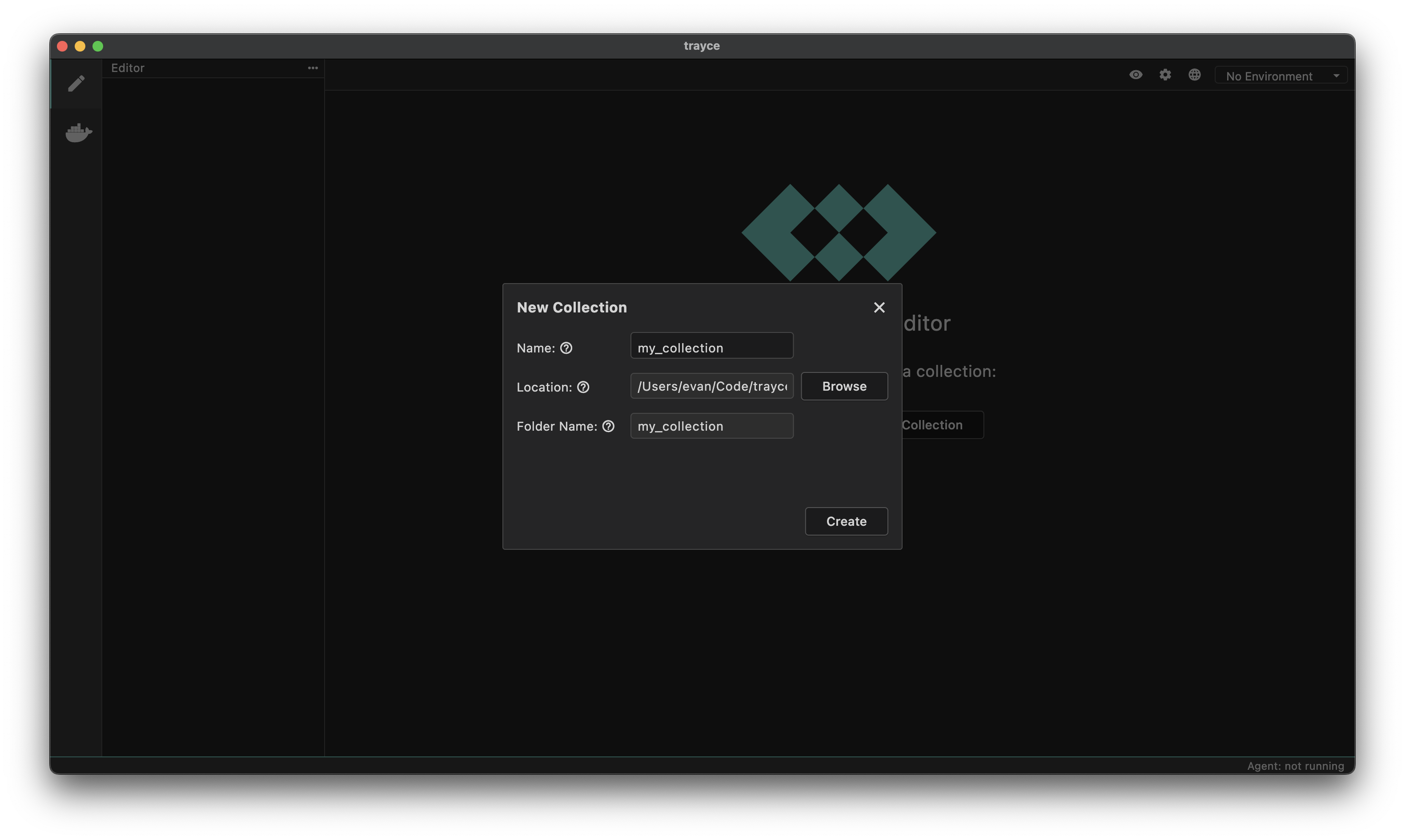This screenshot has width=1405, height=840.
Task: Expand the No Environment dropdown
Action: point(1281,76)
